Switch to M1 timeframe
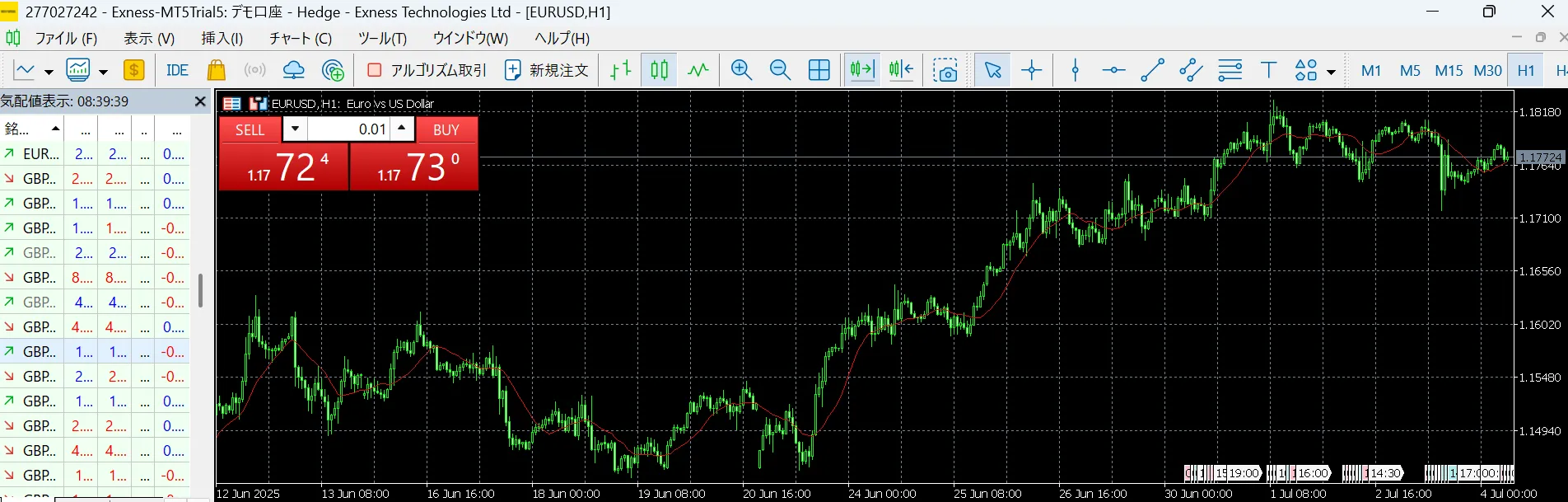Image resolution: width=1568 pixels, height=502 pixels. 1371,71
